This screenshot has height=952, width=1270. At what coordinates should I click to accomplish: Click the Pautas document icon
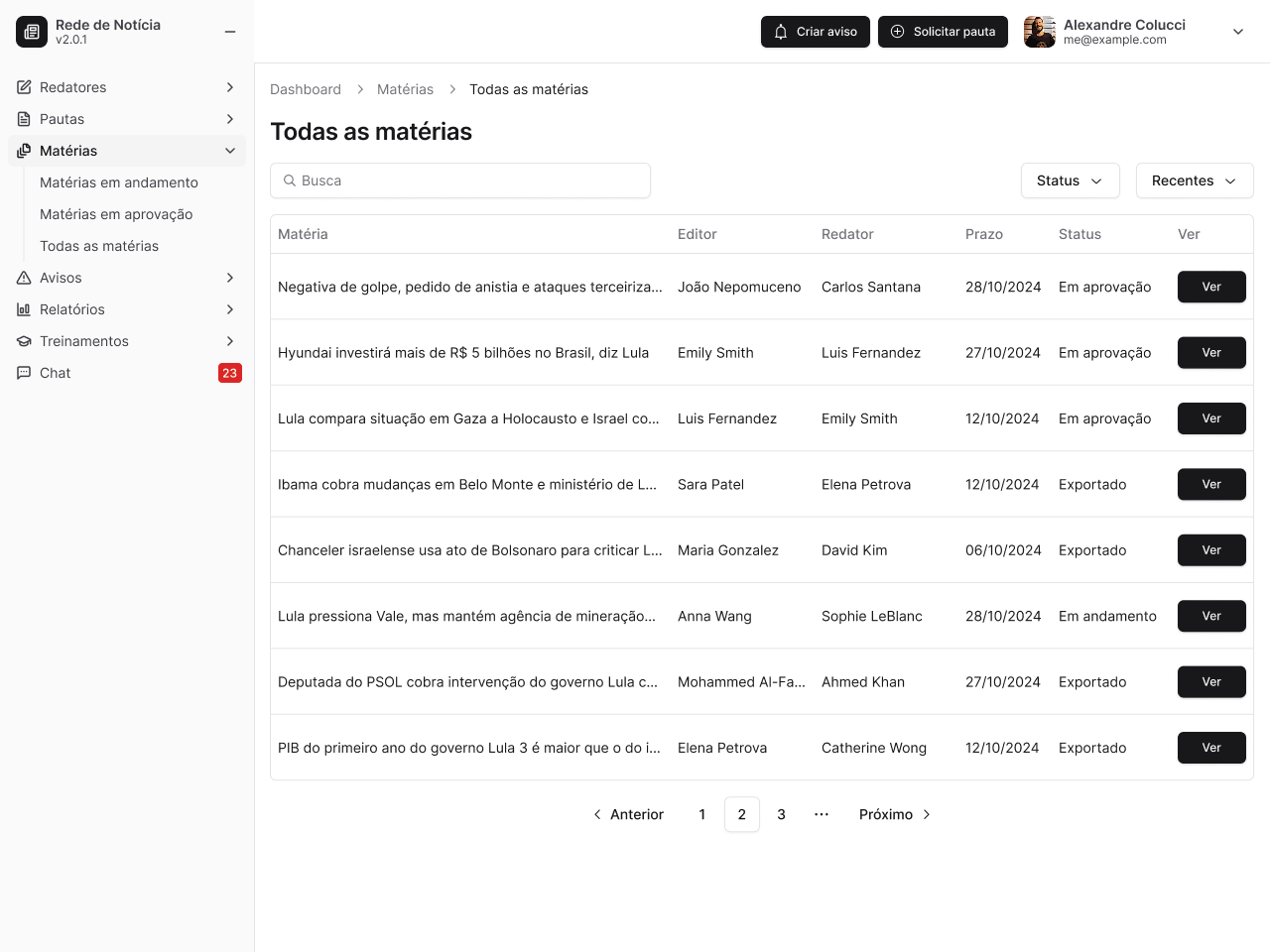23,119
